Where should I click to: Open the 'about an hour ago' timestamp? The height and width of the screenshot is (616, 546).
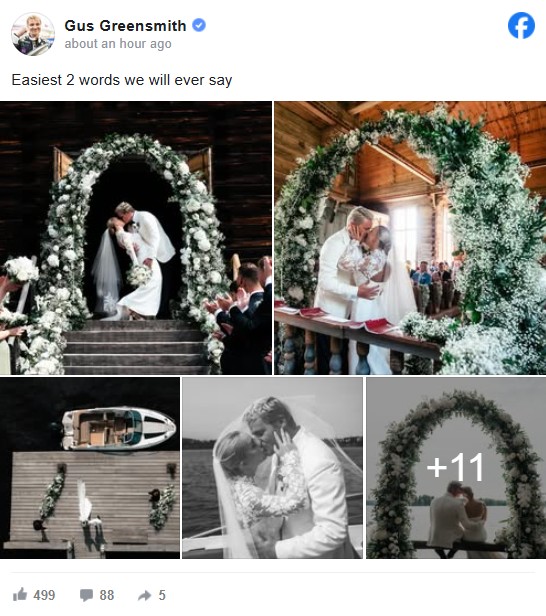pyautogui.click(x=118, y=44)
